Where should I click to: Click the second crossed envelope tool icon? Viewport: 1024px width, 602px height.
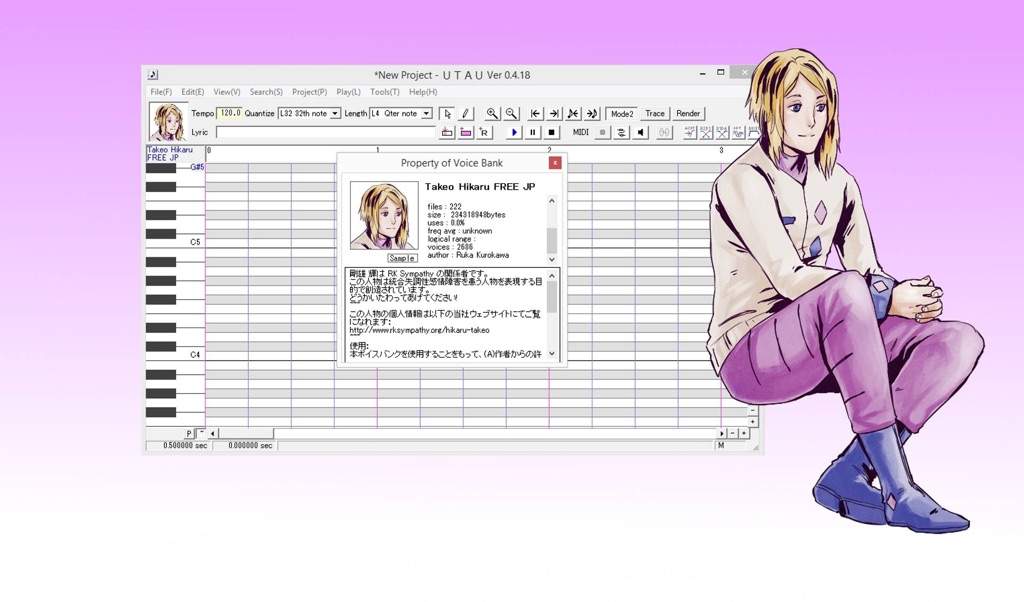coord(706,133)
